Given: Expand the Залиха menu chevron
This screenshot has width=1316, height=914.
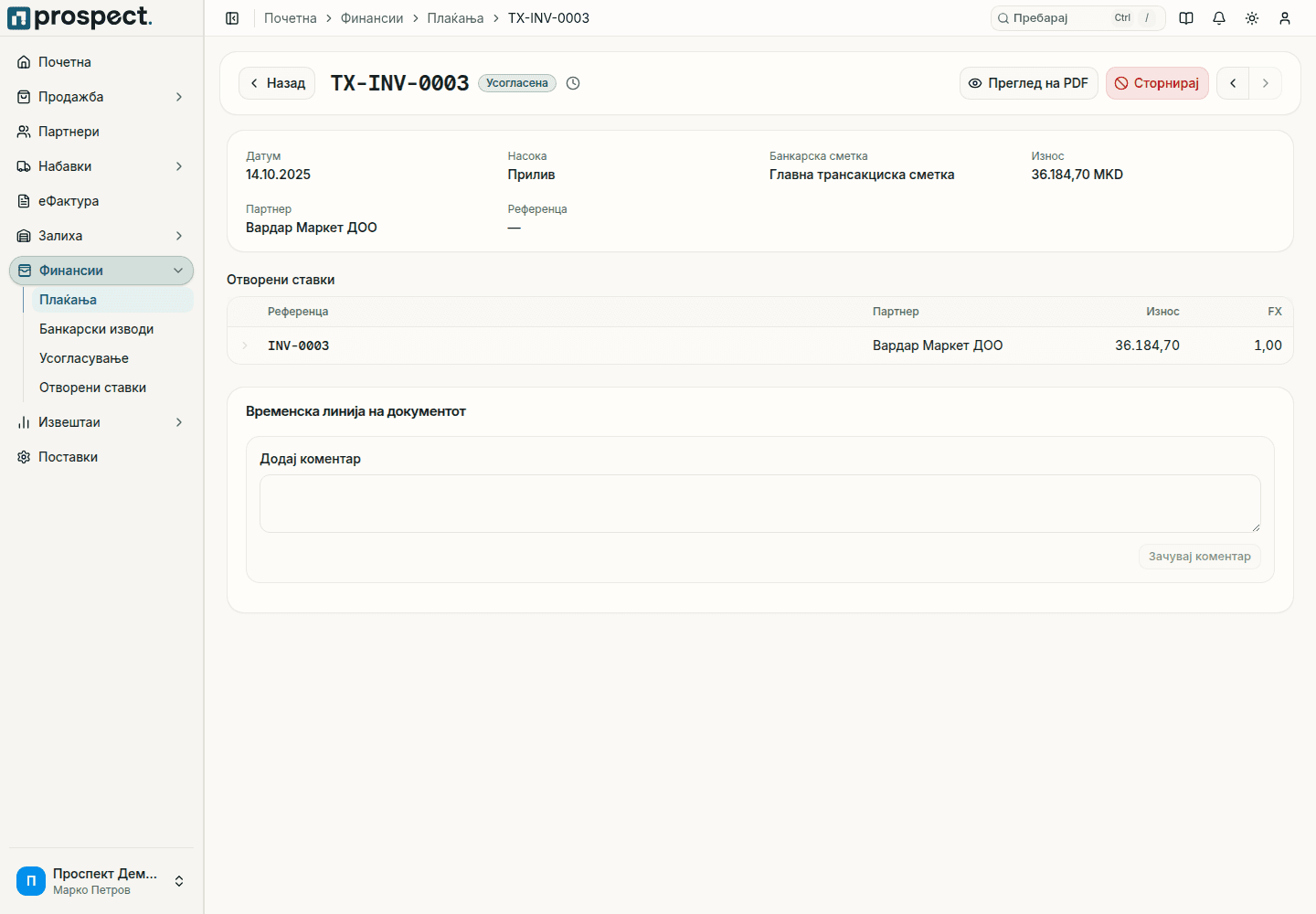Looking at the screenshot, I should (179, 236).
